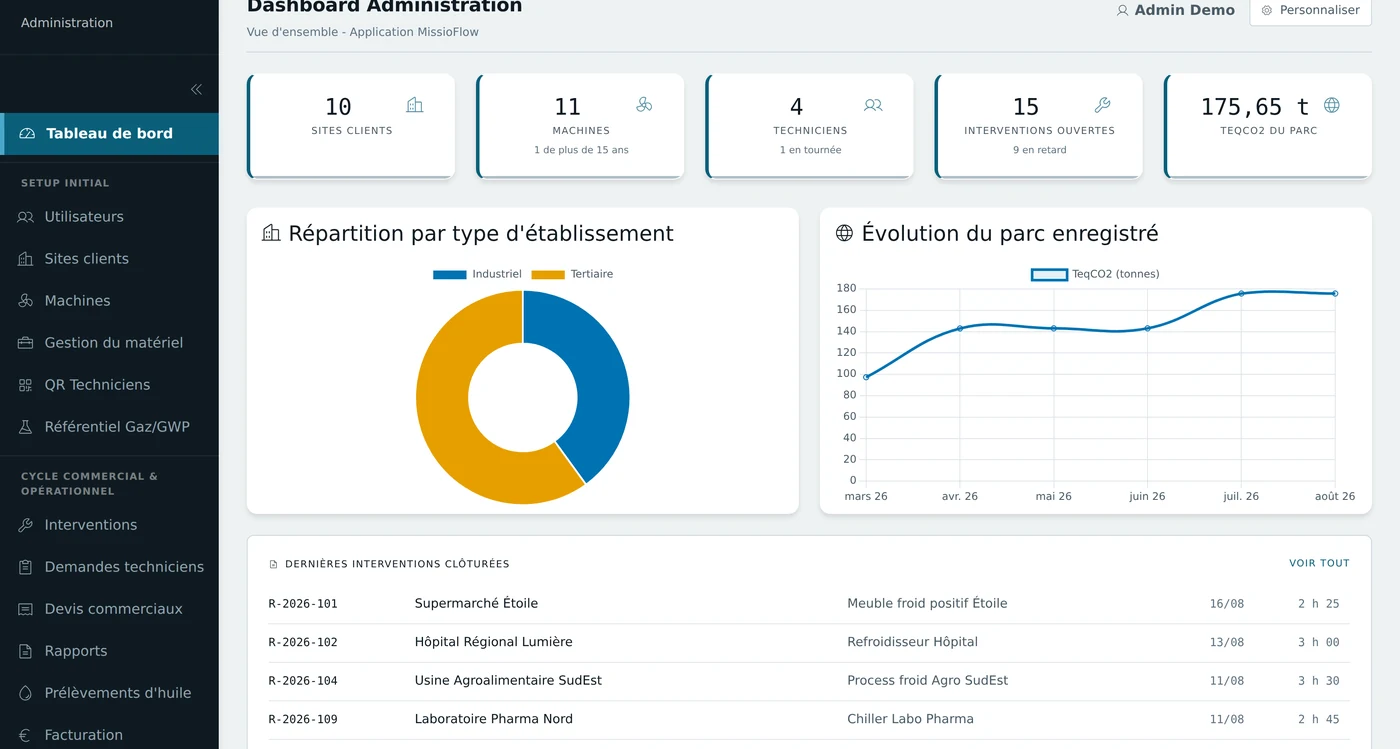
Task: Click Meuble froid positif Étoile cell
Action: coord(927,604)
